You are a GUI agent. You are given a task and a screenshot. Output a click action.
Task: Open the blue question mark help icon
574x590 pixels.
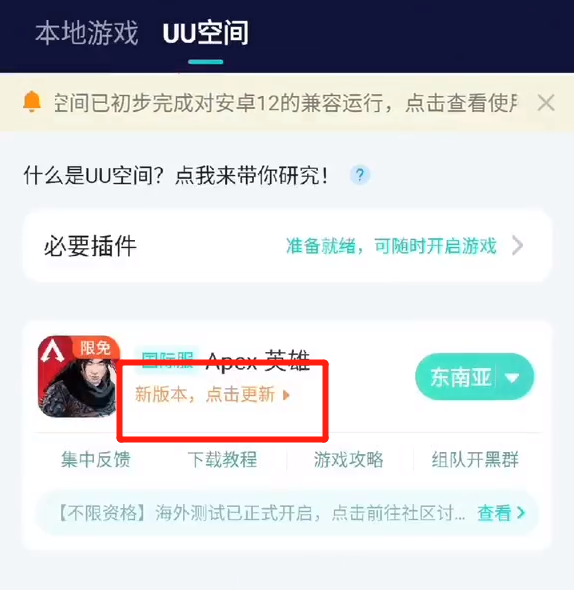[x=360, y=175]
